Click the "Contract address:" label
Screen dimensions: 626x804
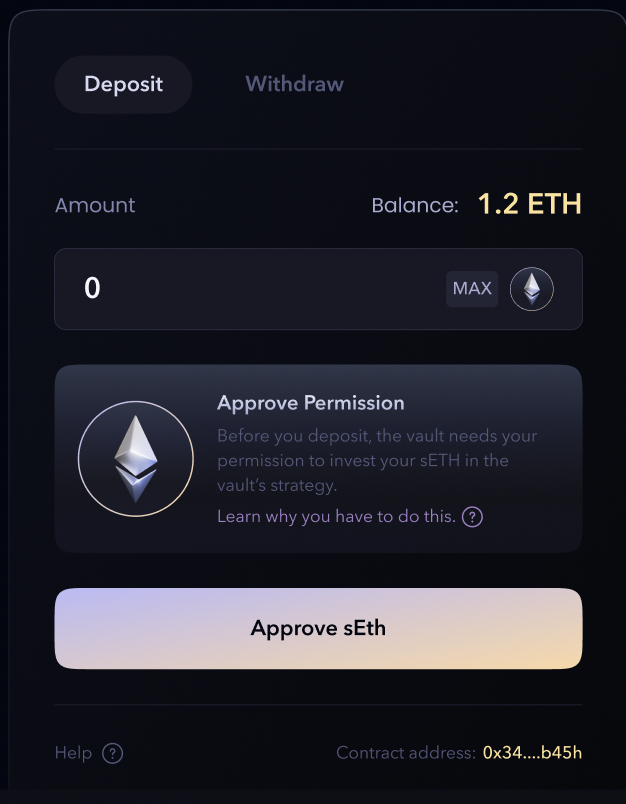pos(405,753)
